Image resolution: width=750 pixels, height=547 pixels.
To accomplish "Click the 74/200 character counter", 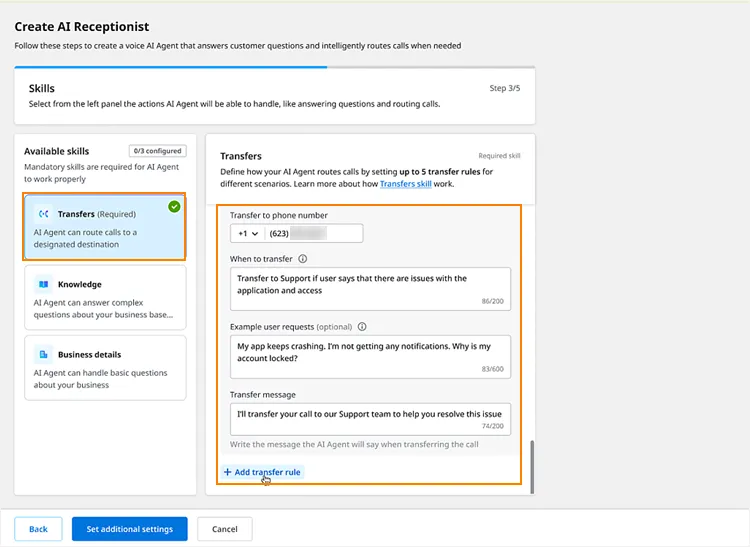I will point(492,426).
